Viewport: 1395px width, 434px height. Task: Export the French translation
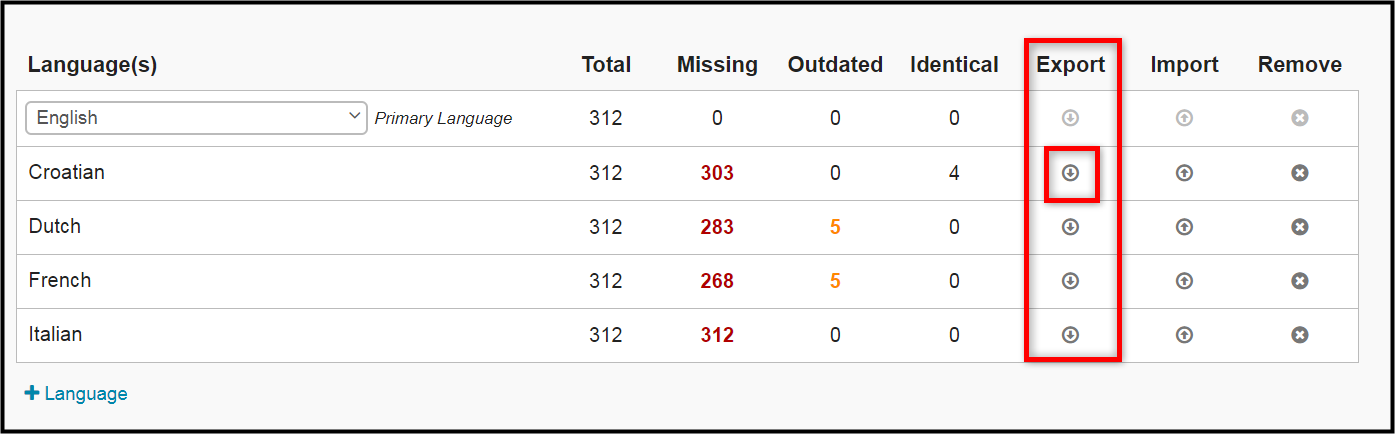coord(1070,281)
